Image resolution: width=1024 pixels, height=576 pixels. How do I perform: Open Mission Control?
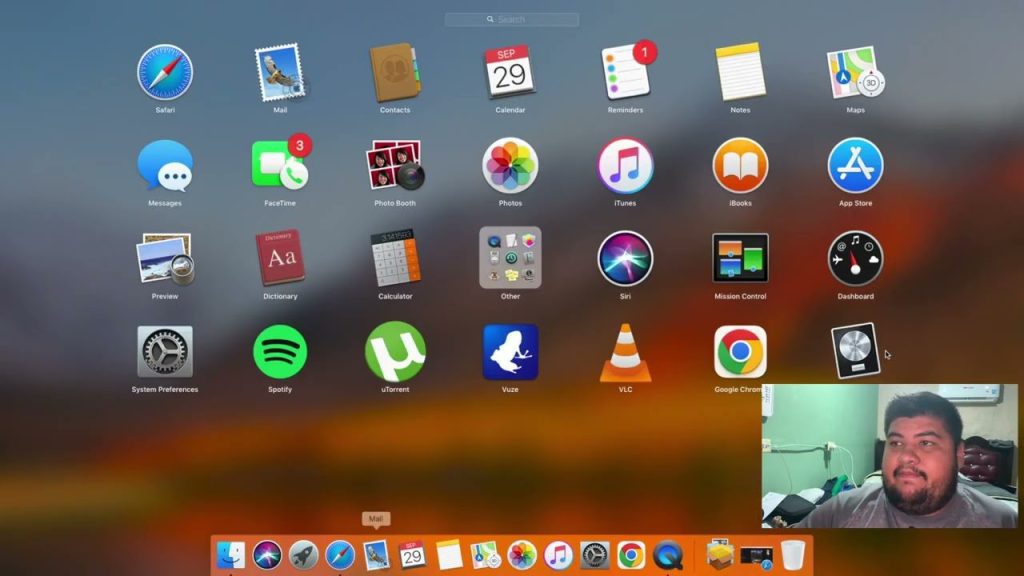[739, 259]
